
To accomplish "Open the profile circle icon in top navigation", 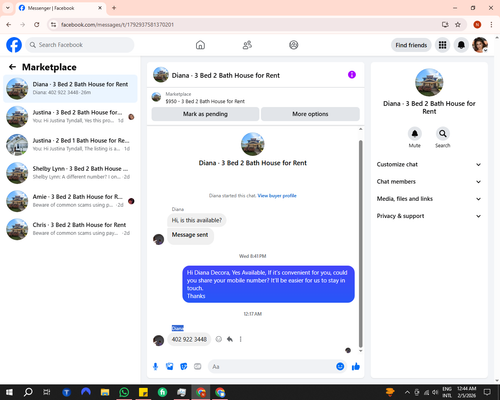I will click(x=294, y=45).
